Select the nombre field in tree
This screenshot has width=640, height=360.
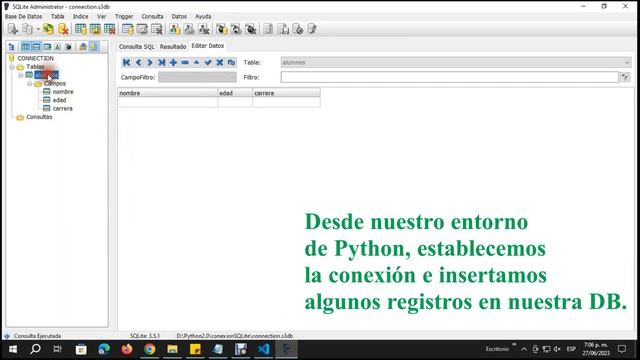point(63,92)
